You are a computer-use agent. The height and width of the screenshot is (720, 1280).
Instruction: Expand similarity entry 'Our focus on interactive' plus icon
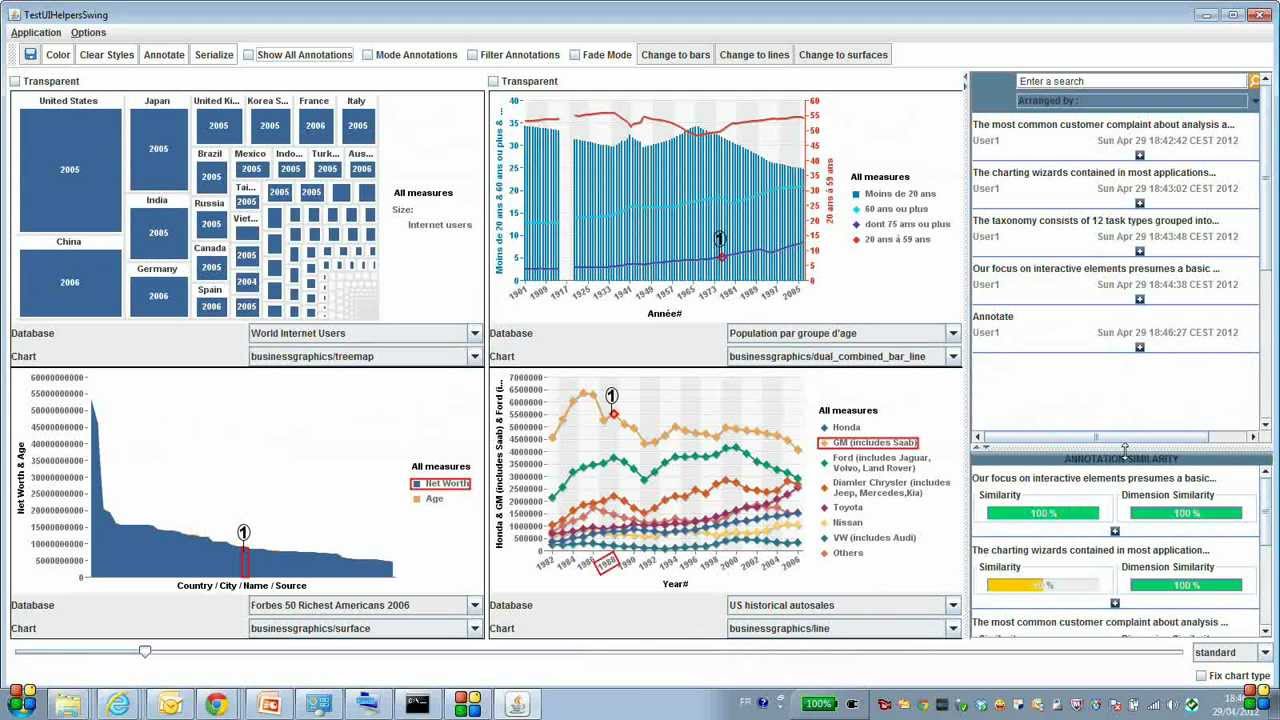[1115, 531]
